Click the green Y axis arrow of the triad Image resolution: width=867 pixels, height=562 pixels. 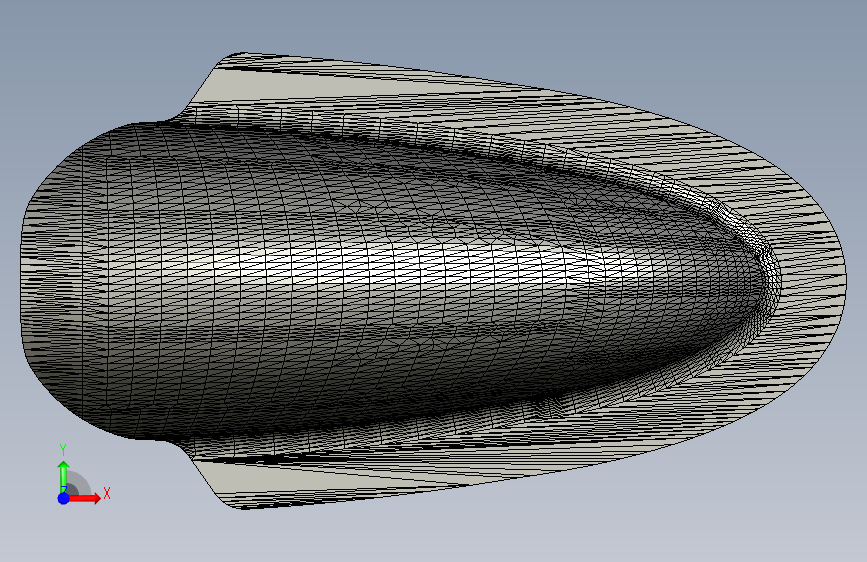tap(64, 476)
